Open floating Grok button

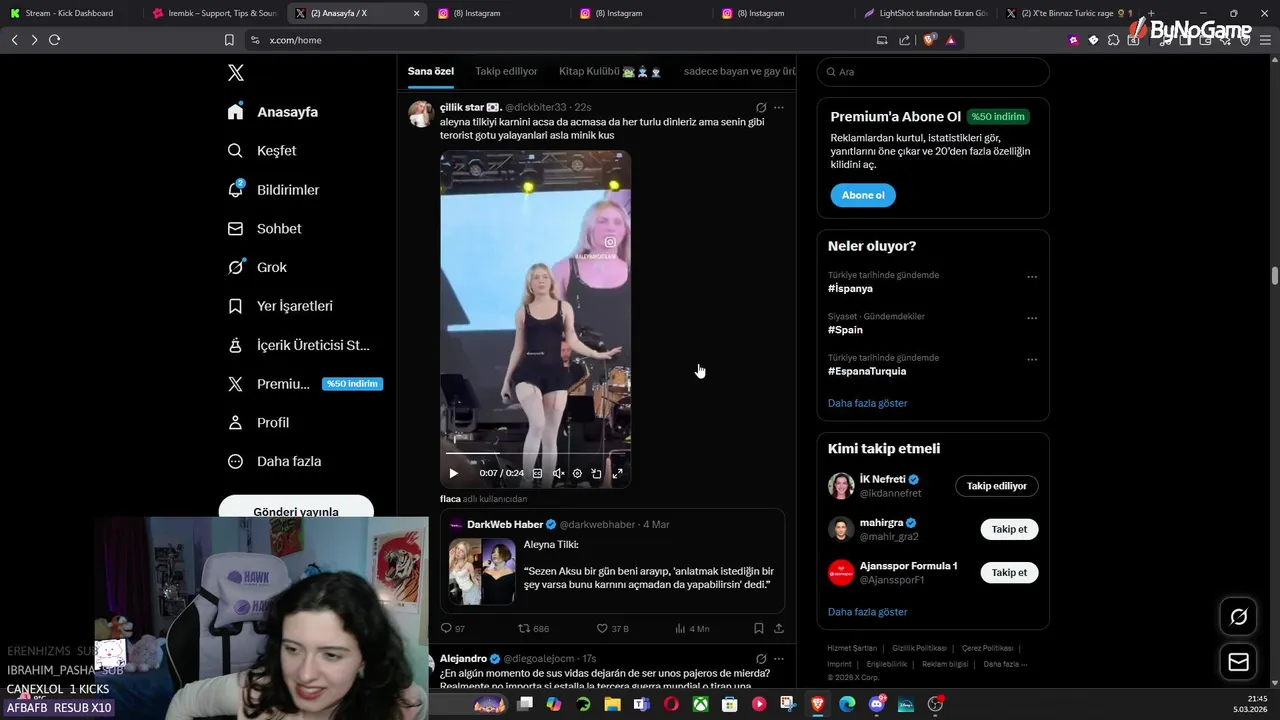point(1238,617)
